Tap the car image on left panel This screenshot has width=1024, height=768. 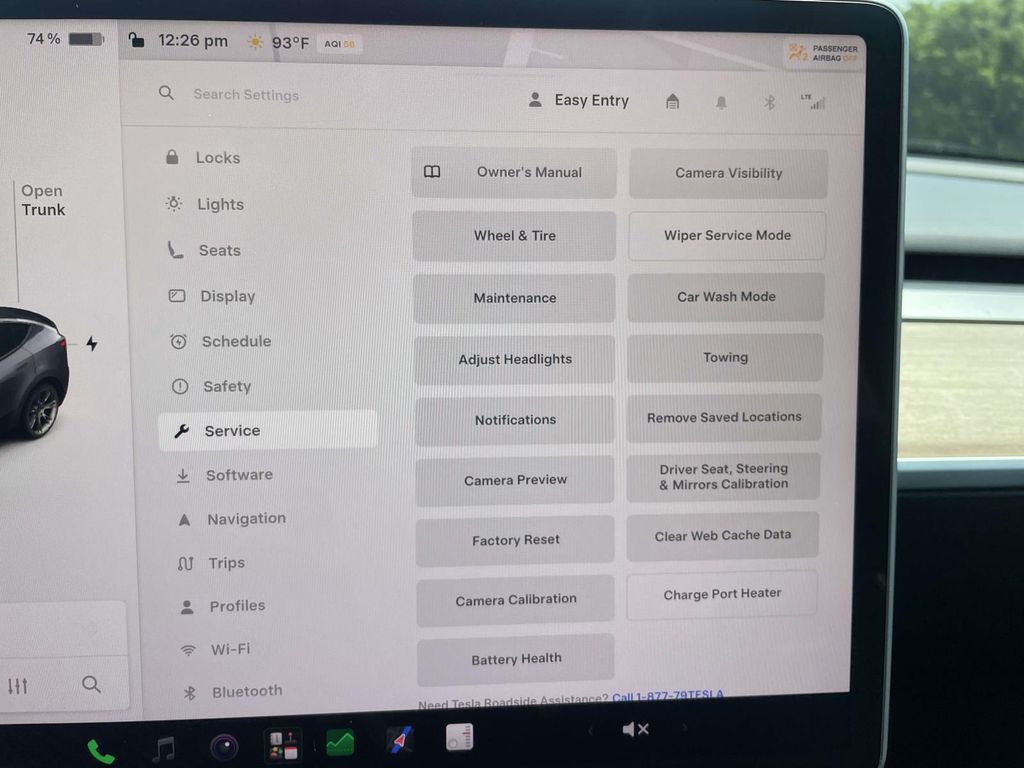tap(33, 372)
